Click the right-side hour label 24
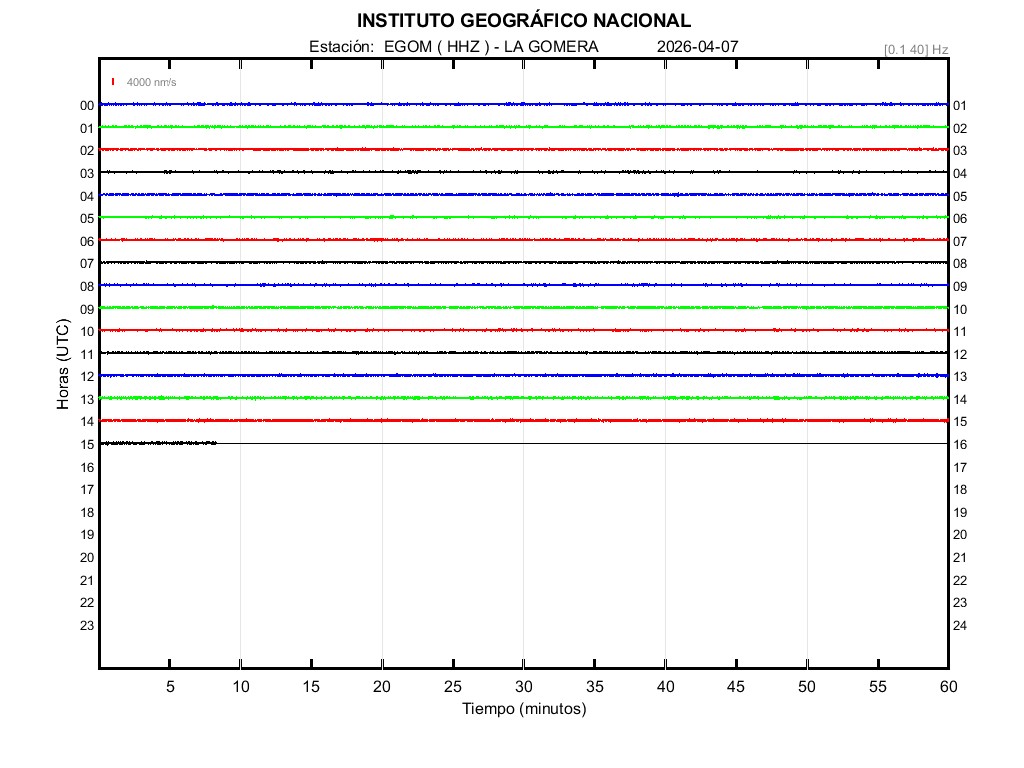This screenshot has height=768, width=1024. [959, 626]
